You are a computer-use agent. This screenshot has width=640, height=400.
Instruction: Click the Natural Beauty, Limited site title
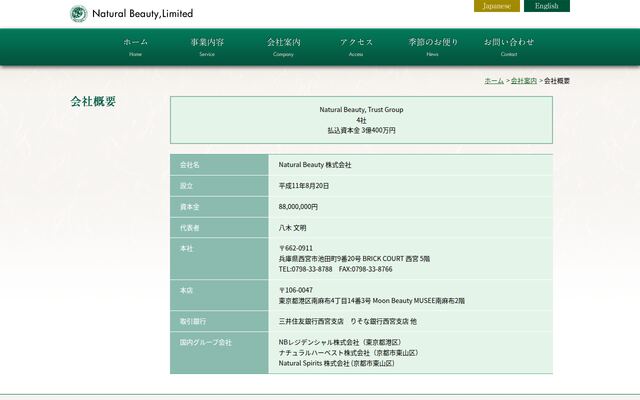click(142, 14)
